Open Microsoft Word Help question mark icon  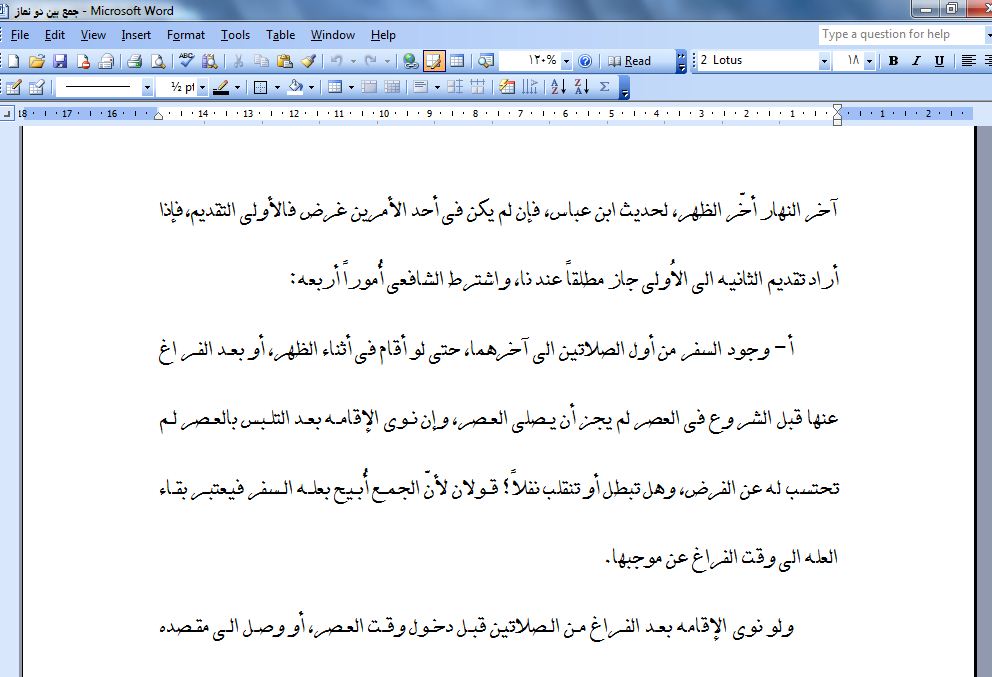[x=585, y=61]
